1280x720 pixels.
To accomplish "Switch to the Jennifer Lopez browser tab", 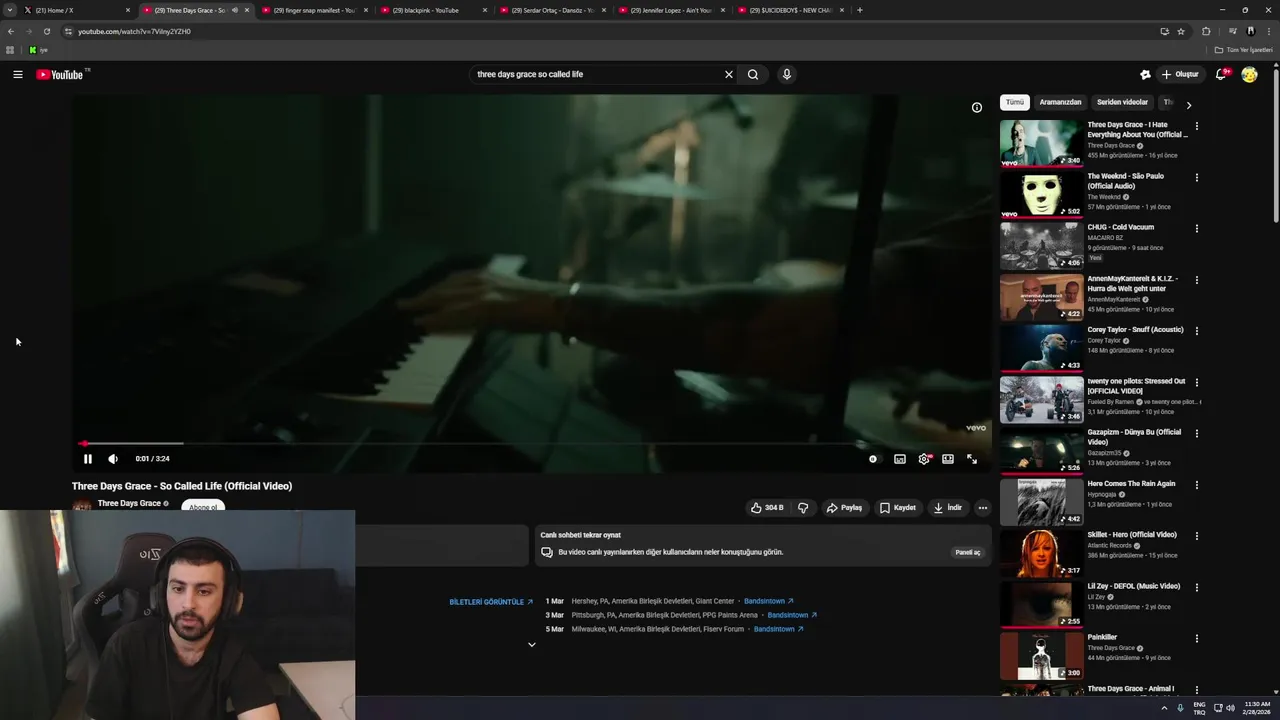I will point(673,10).
